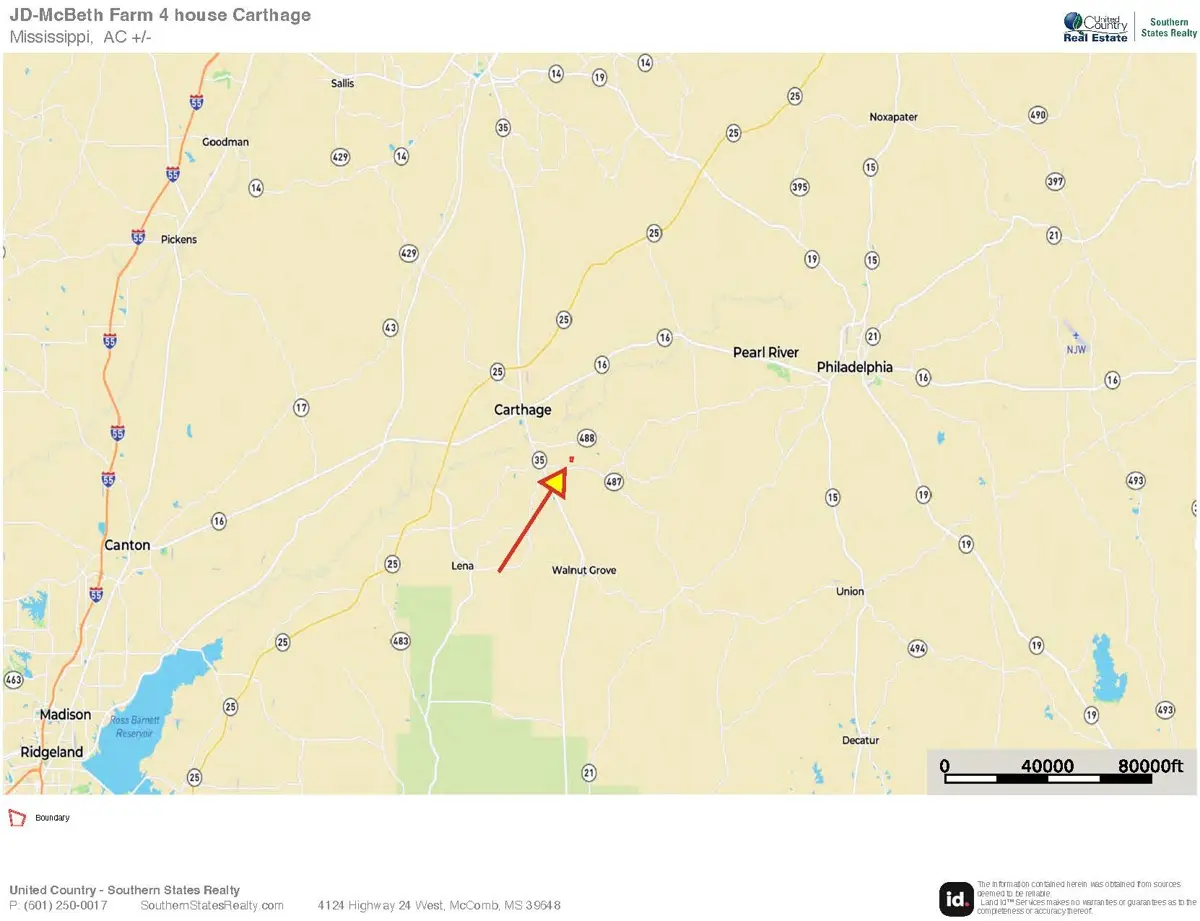Click the Route 43 highway shield
The image size is (1200, 921).
390,328
